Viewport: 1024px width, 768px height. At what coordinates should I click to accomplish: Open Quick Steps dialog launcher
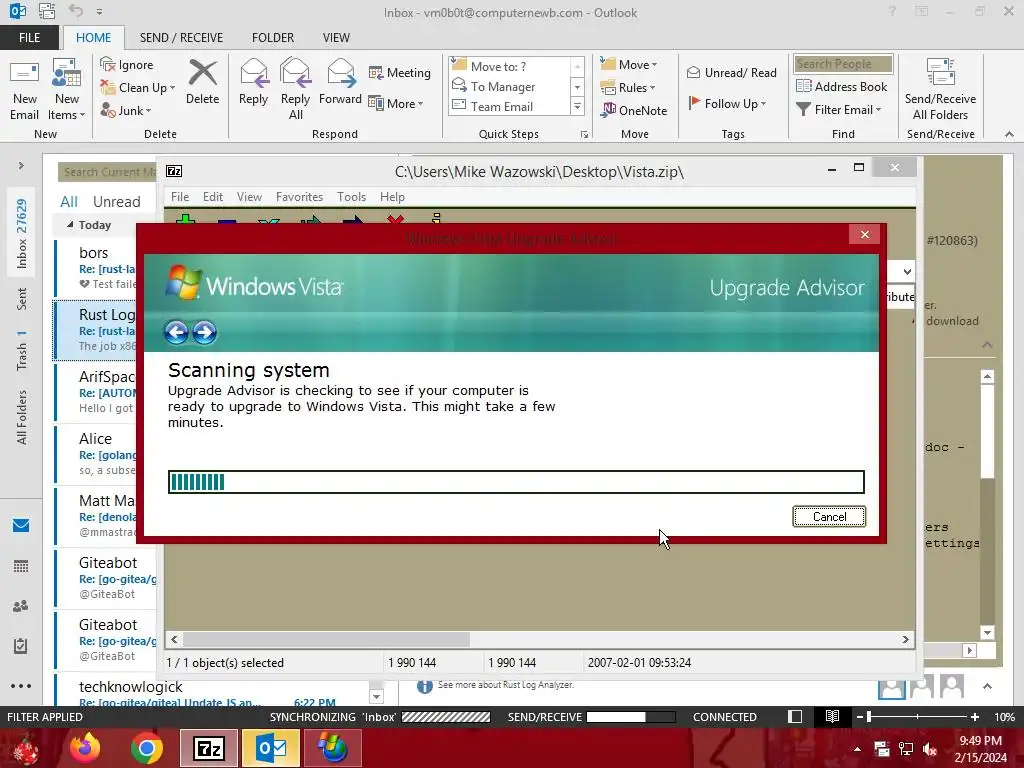pos(584,135)
